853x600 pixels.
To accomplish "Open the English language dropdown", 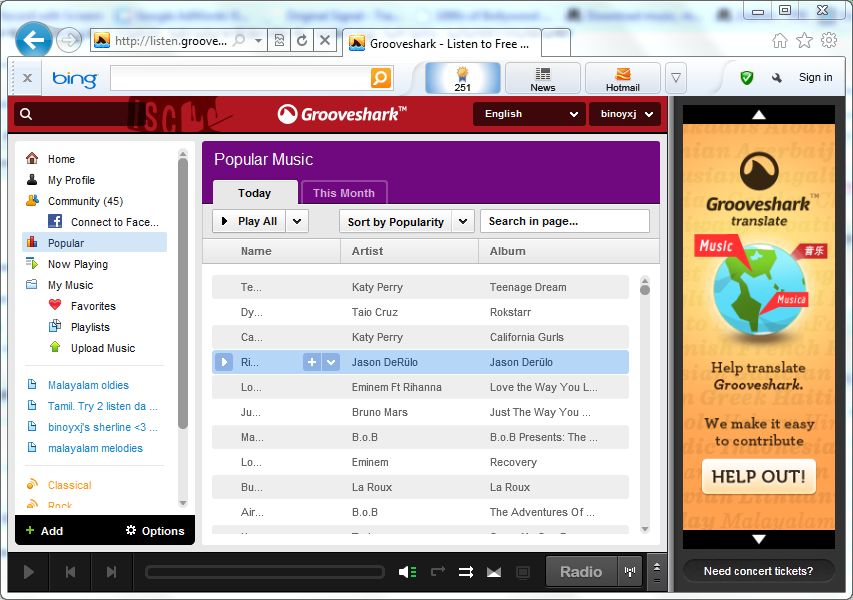I will (529, 114).
